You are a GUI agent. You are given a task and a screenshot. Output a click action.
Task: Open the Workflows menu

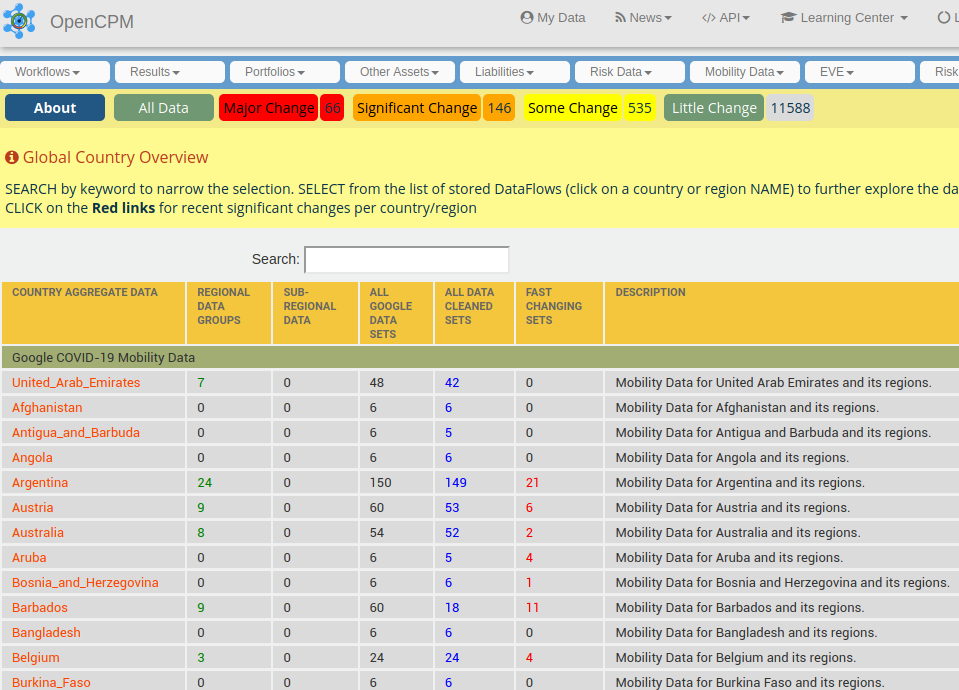55,72
